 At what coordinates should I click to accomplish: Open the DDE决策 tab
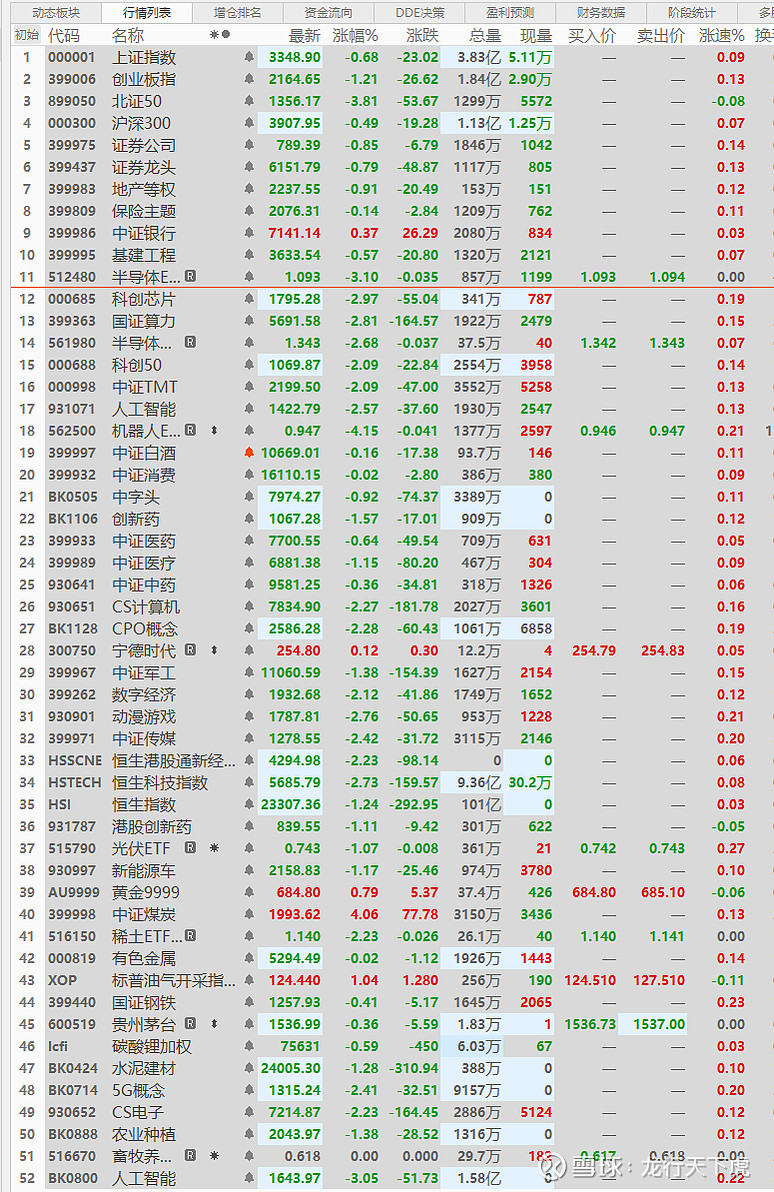[420, 13]
